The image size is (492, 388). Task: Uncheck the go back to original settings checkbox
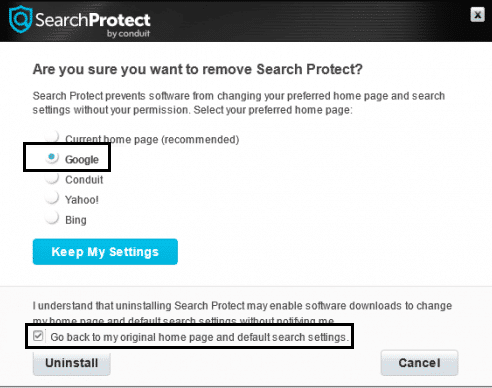click(38, 336)
